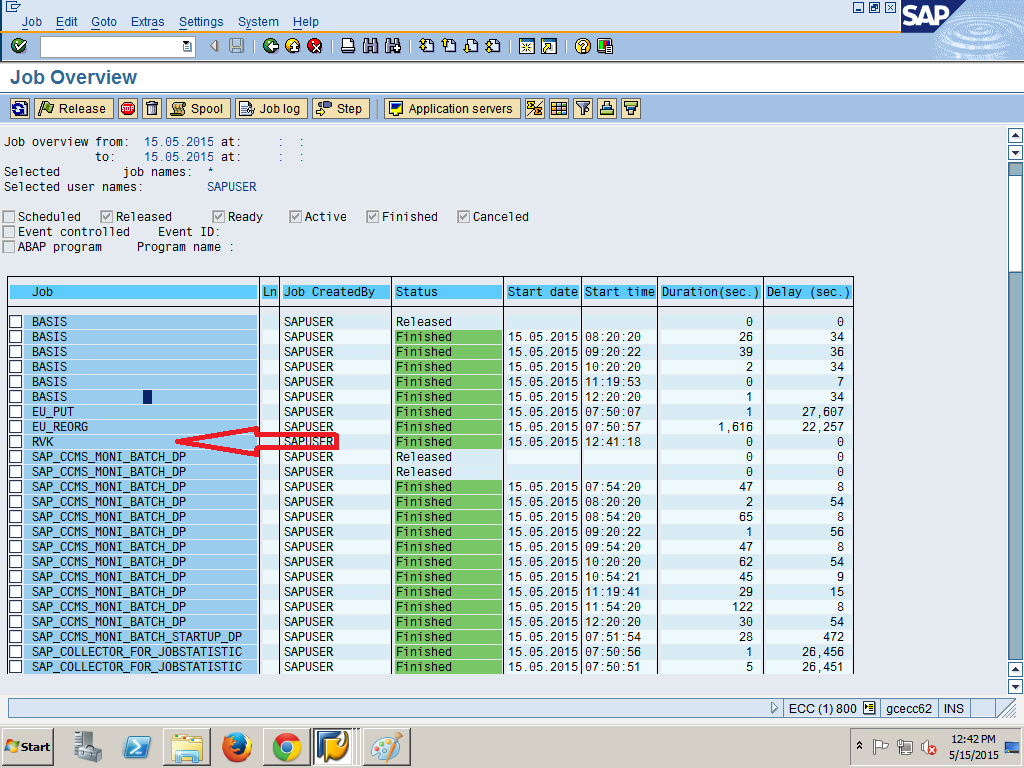Select the RVK job row checkbox
1024x768 pixels.
coord(16,441)
